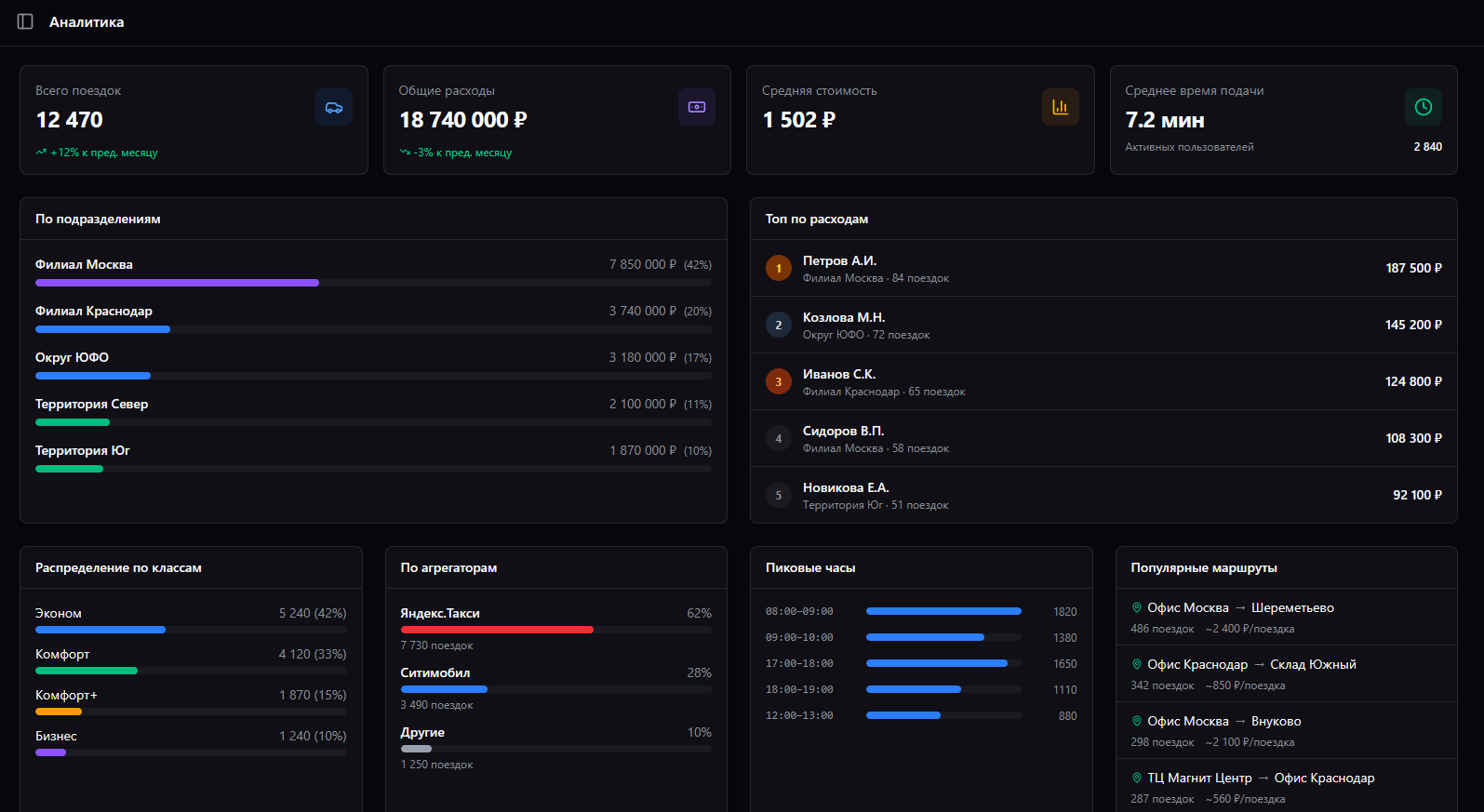Click the Филиал Москва purple progress bar

177,283
